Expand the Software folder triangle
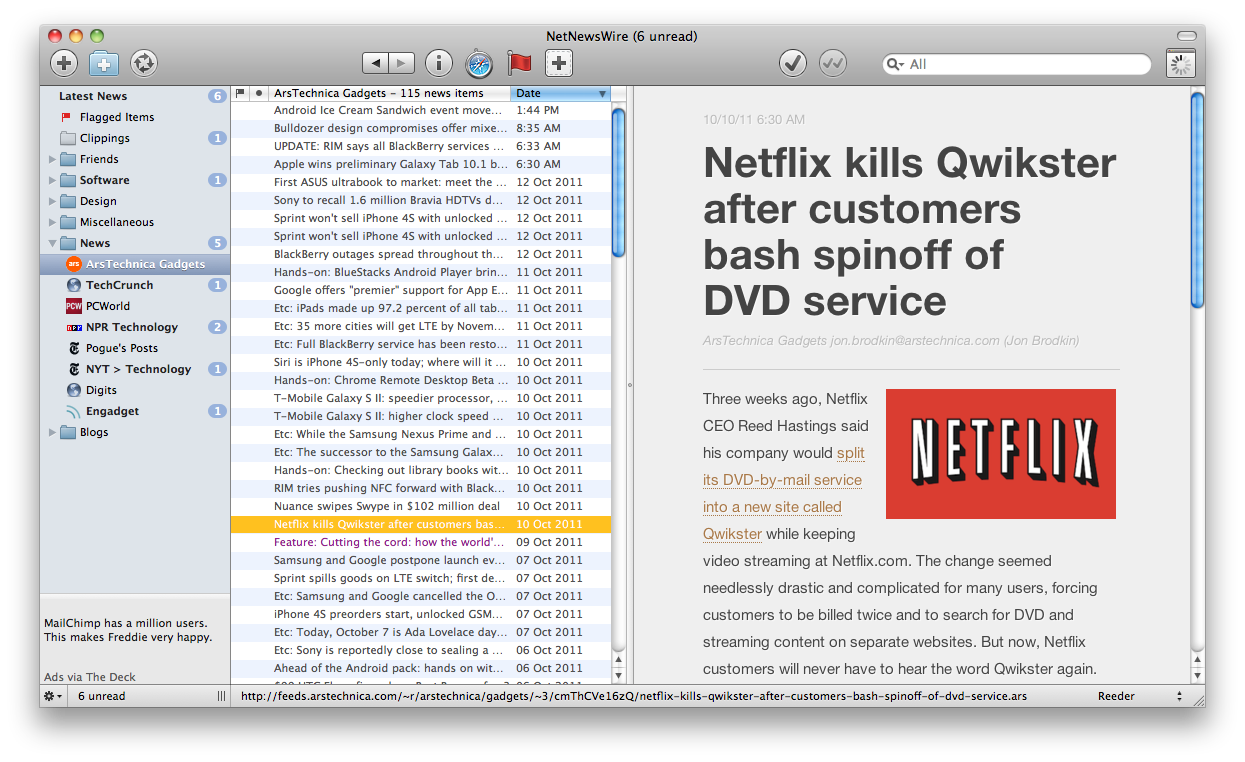 point(53,180)
